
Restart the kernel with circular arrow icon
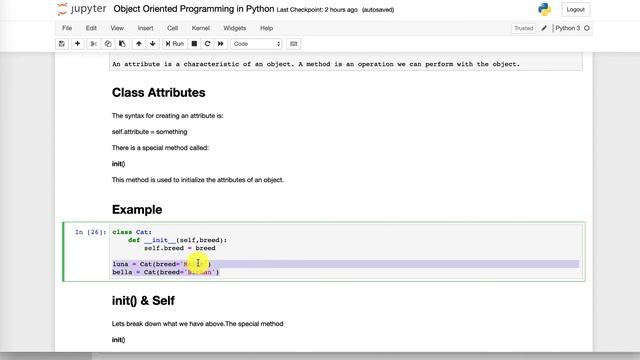[207, 44]
